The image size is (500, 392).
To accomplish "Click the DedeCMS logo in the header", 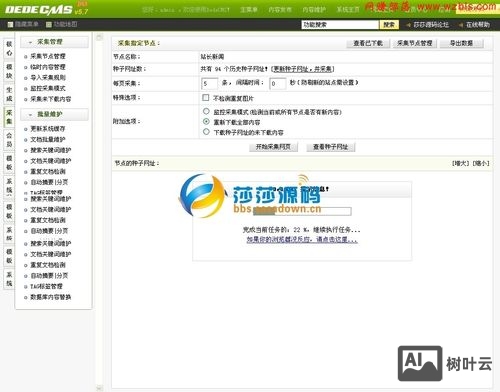I will click(x=46, y=9).
